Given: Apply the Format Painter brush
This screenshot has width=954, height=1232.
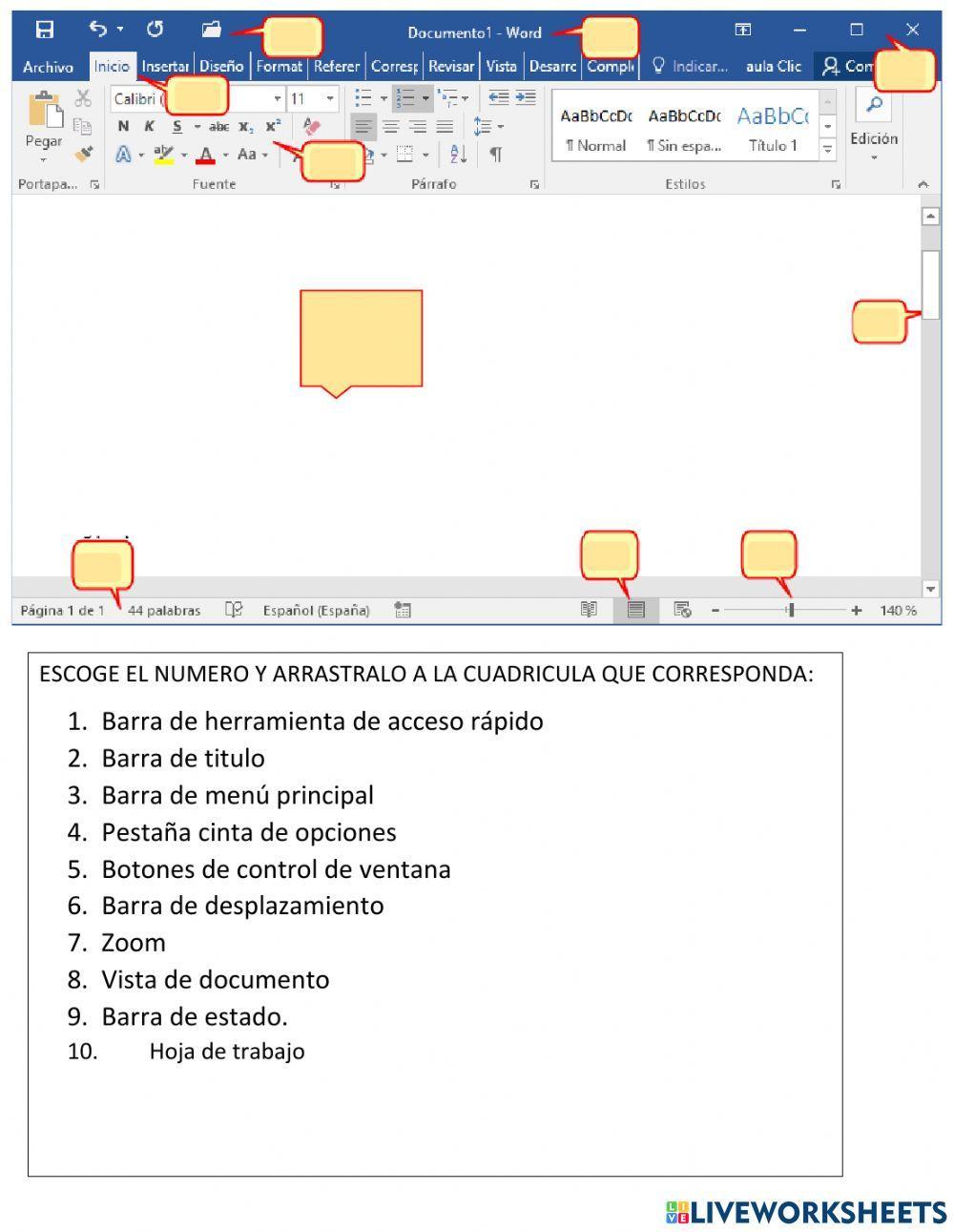Looking at the screenshot, I should [83, 153].
